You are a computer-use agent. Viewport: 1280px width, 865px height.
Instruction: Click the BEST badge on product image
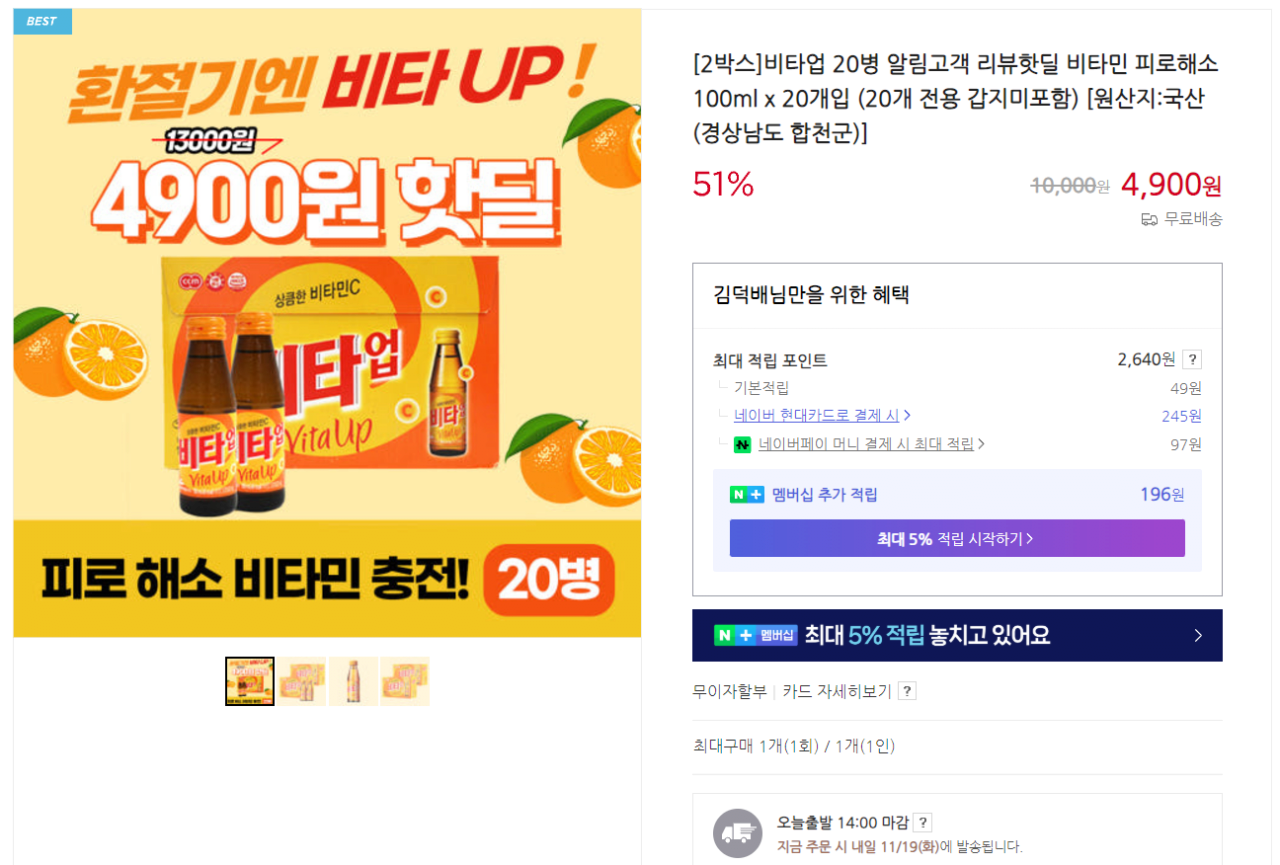(x=42, y=21)
